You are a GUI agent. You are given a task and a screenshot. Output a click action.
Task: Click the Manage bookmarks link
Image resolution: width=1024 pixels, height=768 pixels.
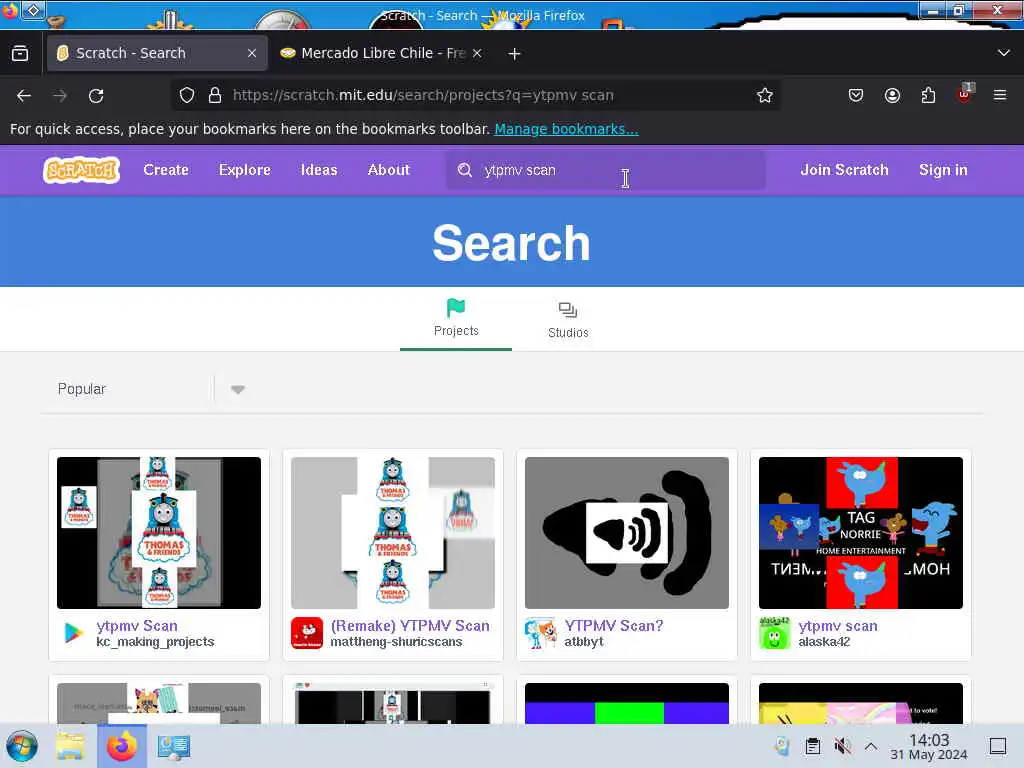coord(566,129)
